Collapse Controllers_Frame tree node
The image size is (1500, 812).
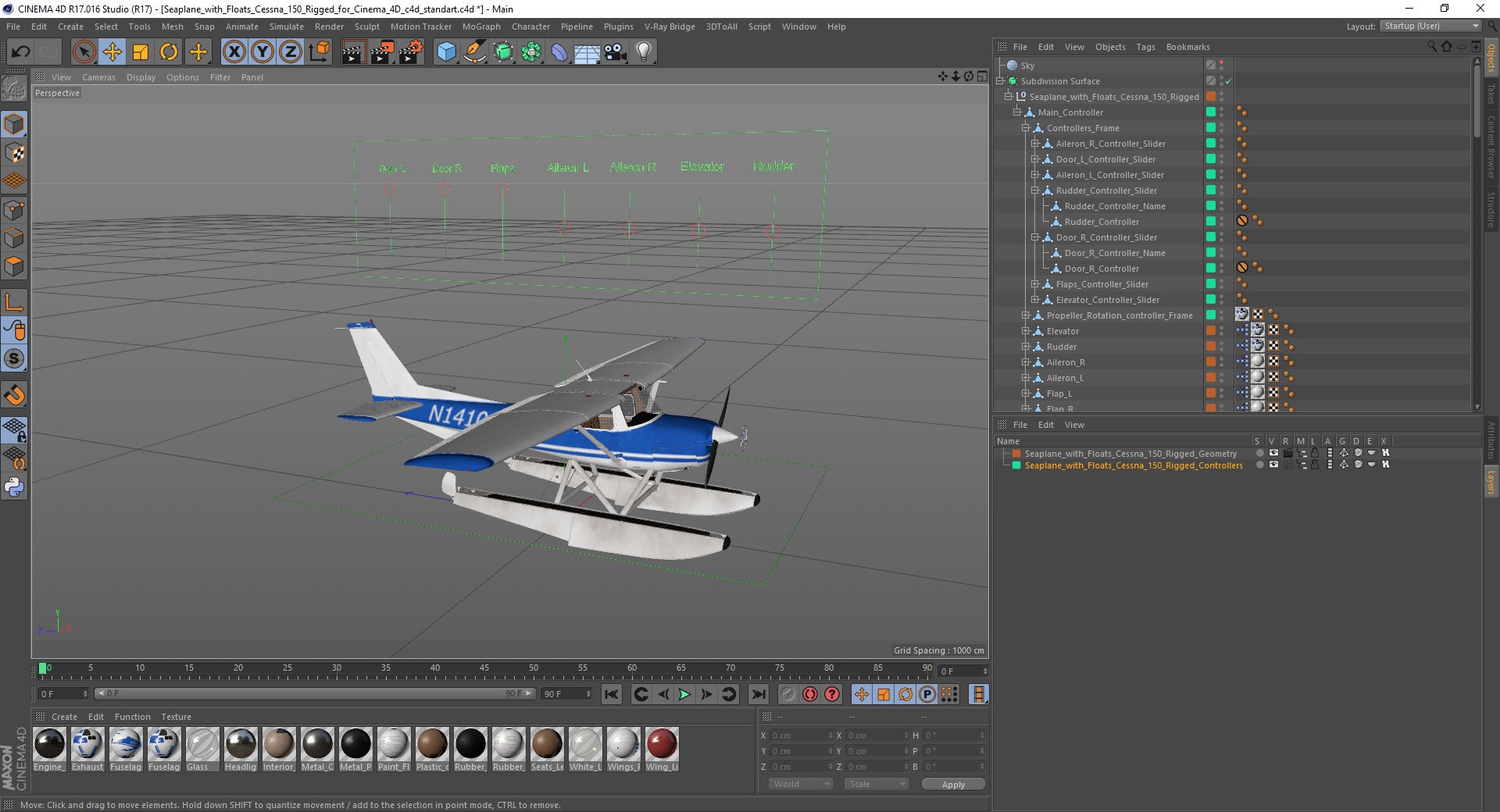(x=1026, y=128)
